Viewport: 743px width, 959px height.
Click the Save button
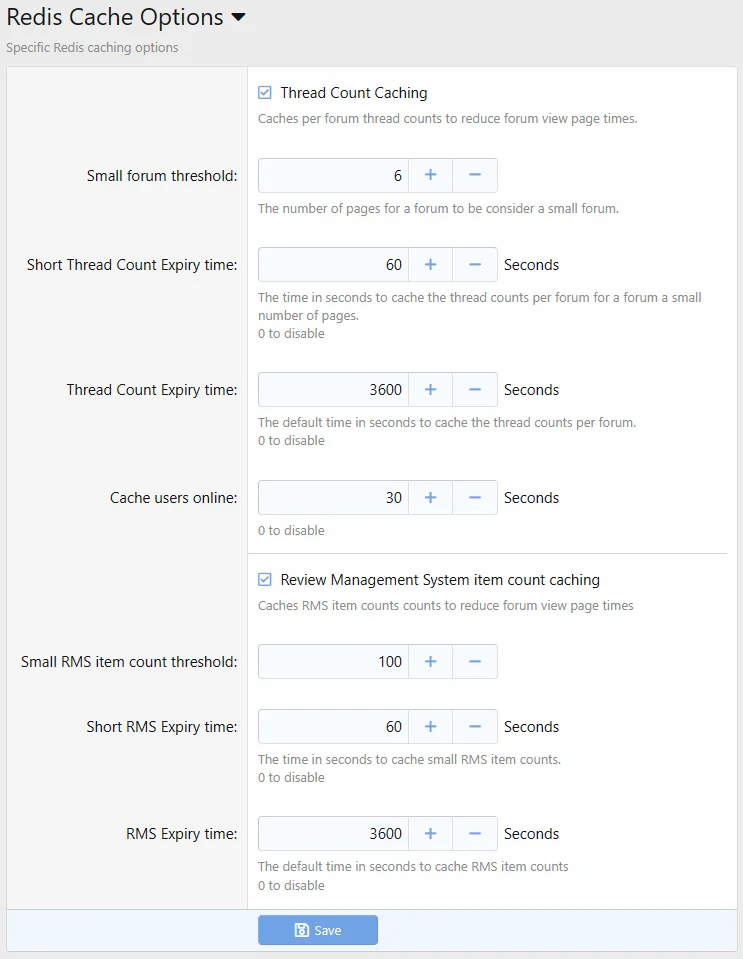[317, 930]
